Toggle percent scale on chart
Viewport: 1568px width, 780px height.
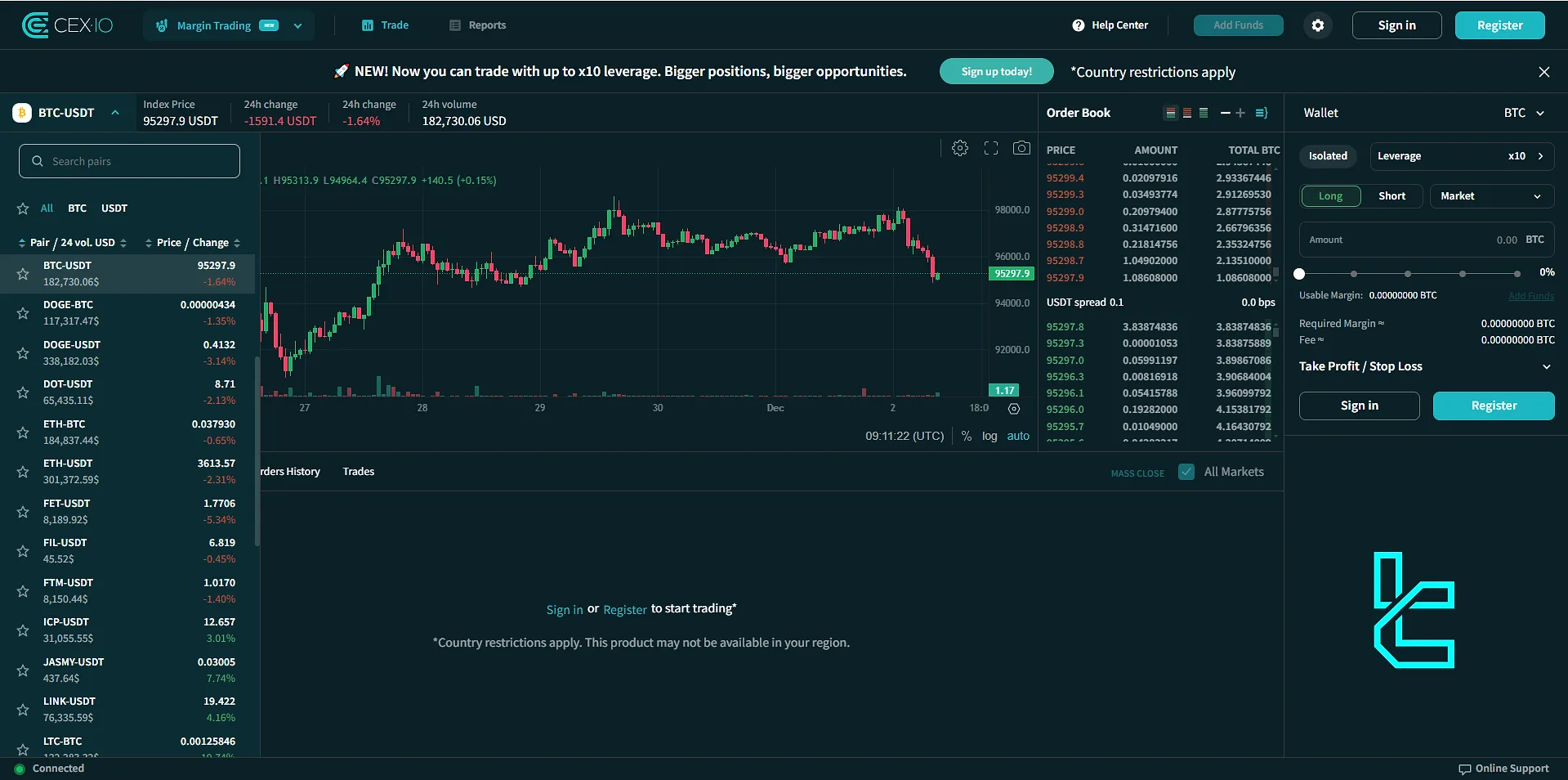click(967, 437)
